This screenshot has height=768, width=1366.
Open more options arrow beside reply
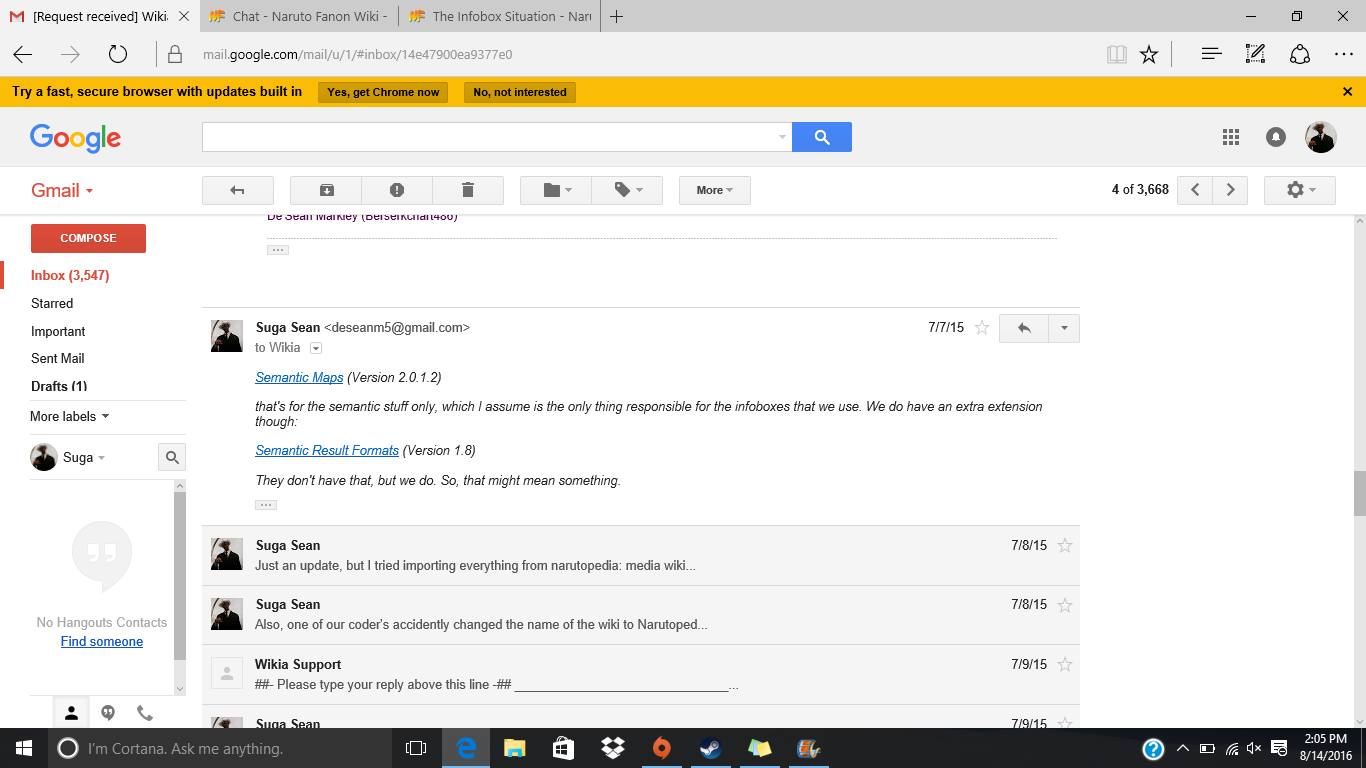click(1064, 328)
